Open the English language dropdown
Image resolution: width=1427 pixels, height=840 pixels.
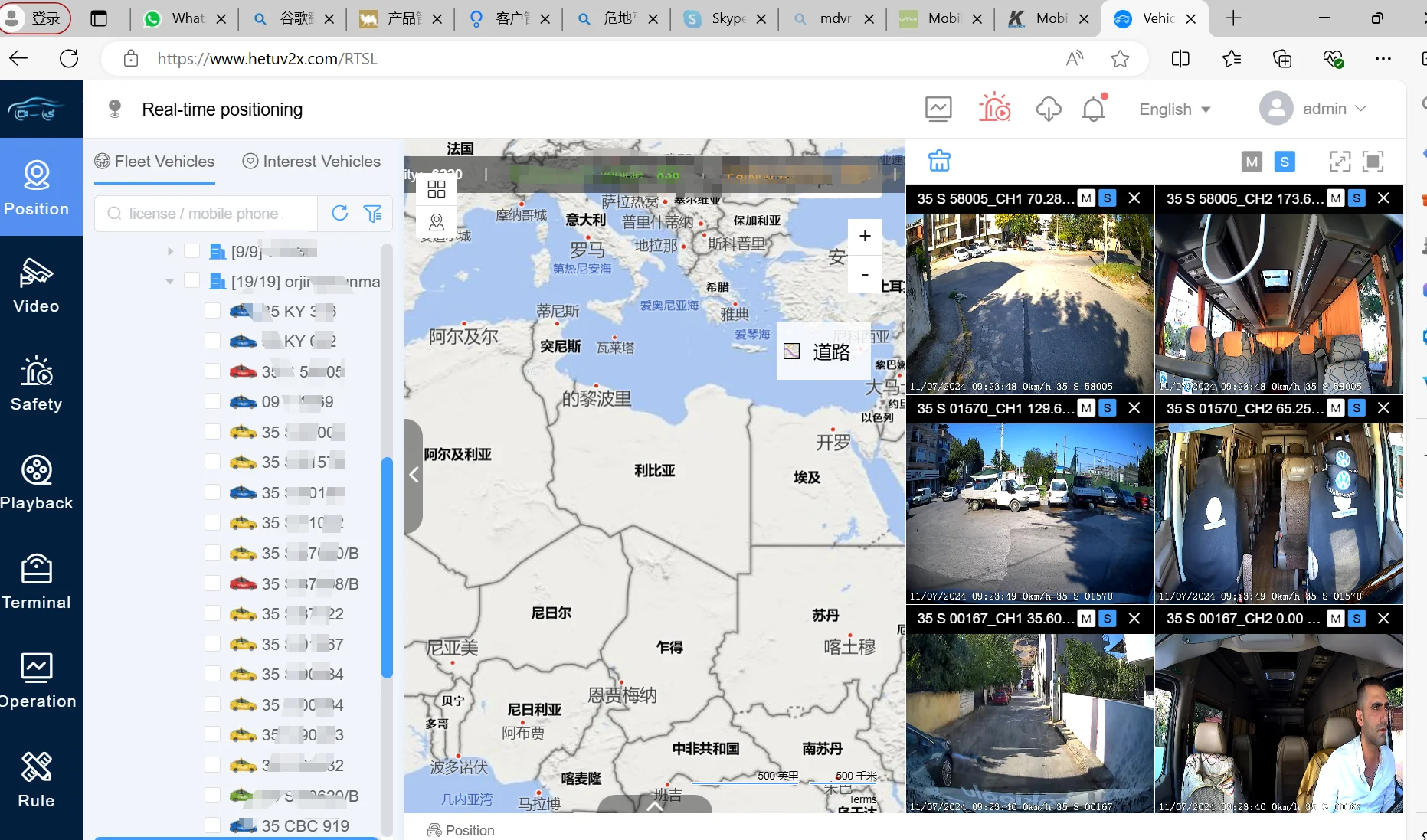[x=1174, y=109]
